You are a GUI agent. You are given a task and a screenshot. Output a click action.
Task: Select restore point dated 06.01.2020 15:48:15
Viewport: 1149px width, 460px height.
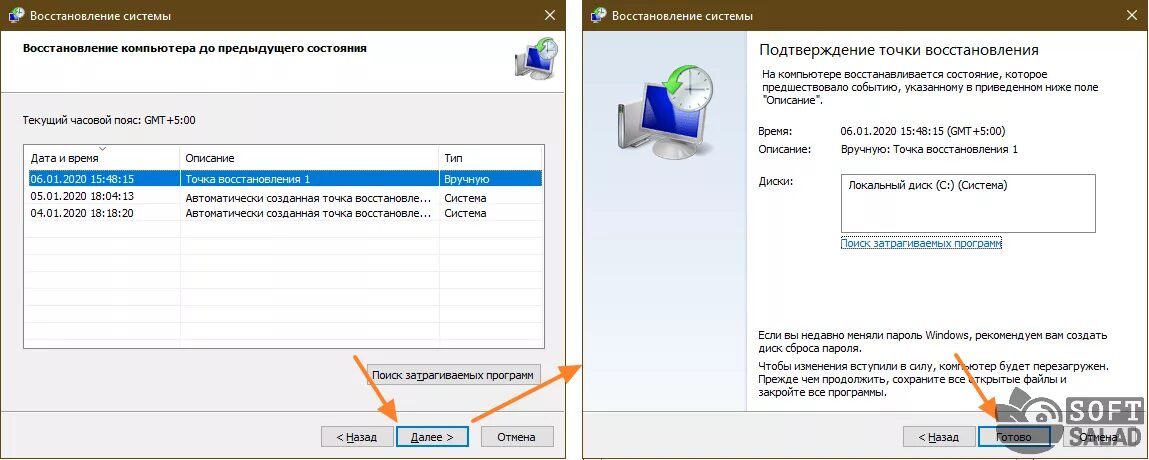click(x=283, y=179)
